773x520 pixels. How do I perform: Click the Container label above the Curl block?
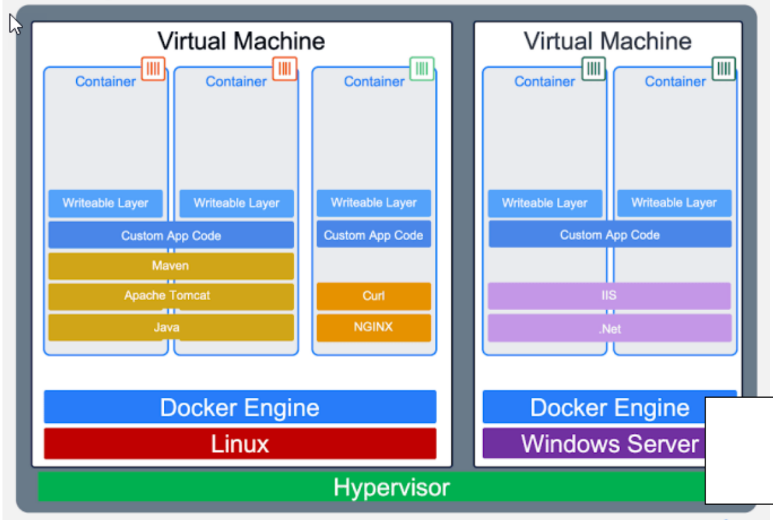tap(374, 81)
